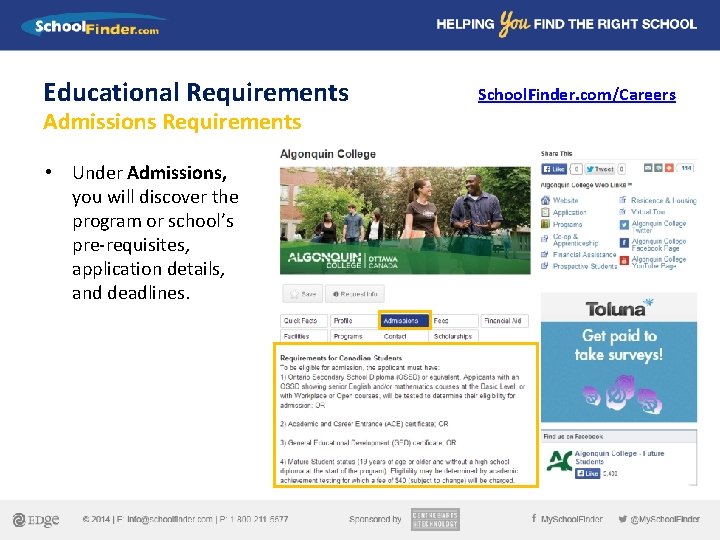Viewport: 720px width, 540px height.
Task: Click the clipboard icon beside Application
Action: click(x=545, y=212)
